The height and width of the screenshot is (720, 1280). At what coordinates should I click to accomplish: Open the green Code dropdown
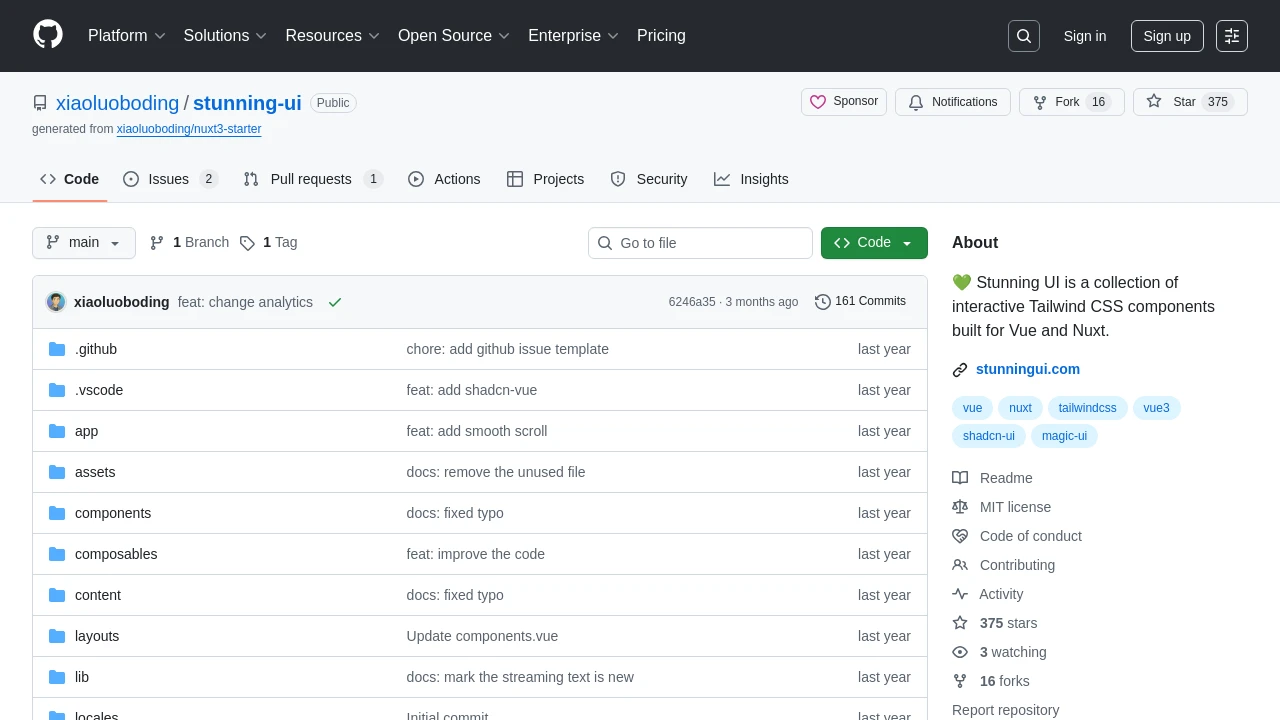pyautogui.click(x=874, y=243)
